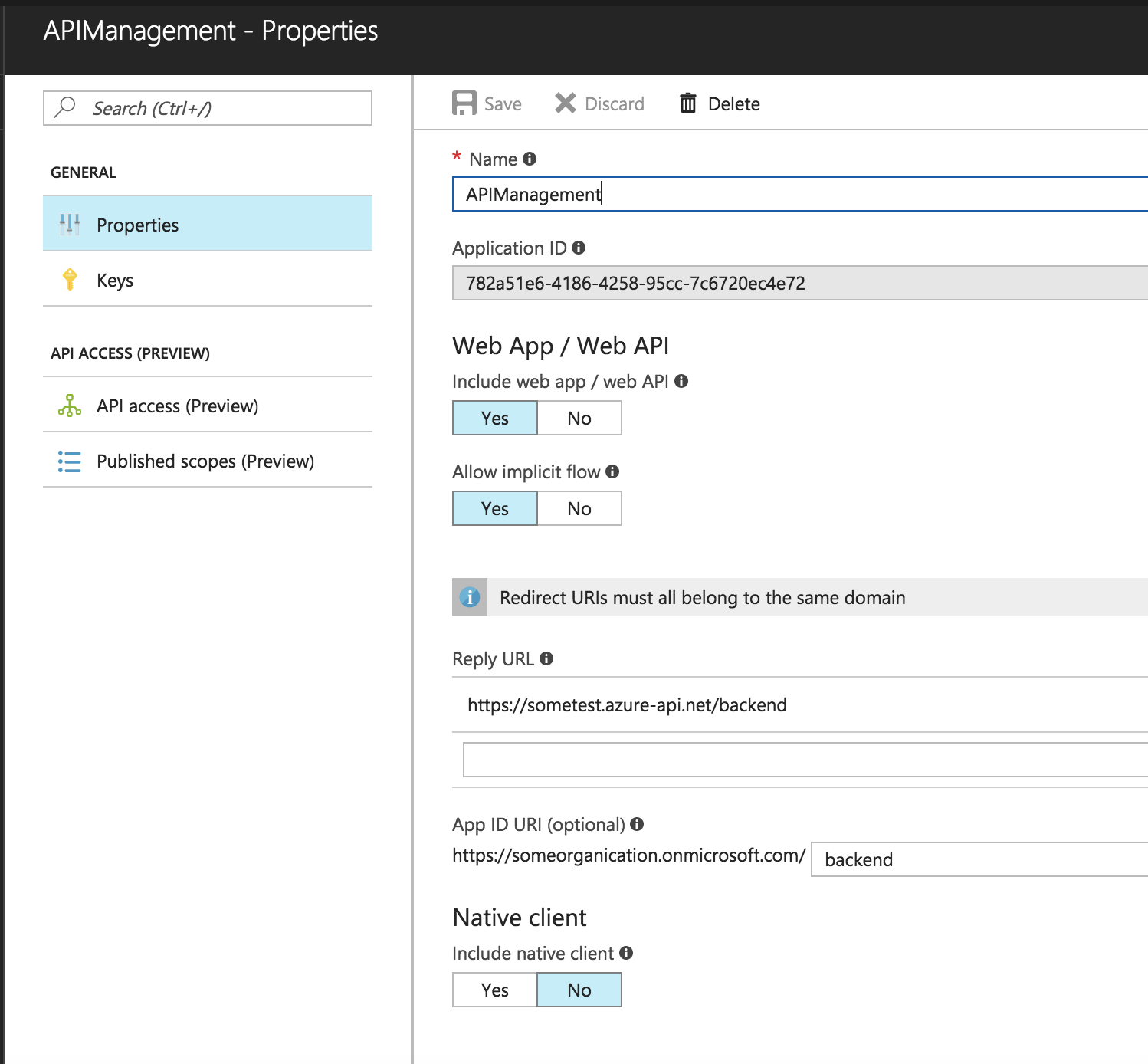Set Include native client to No
The height and width of the screenshot is (1064, 1148).
pos(579,990)
